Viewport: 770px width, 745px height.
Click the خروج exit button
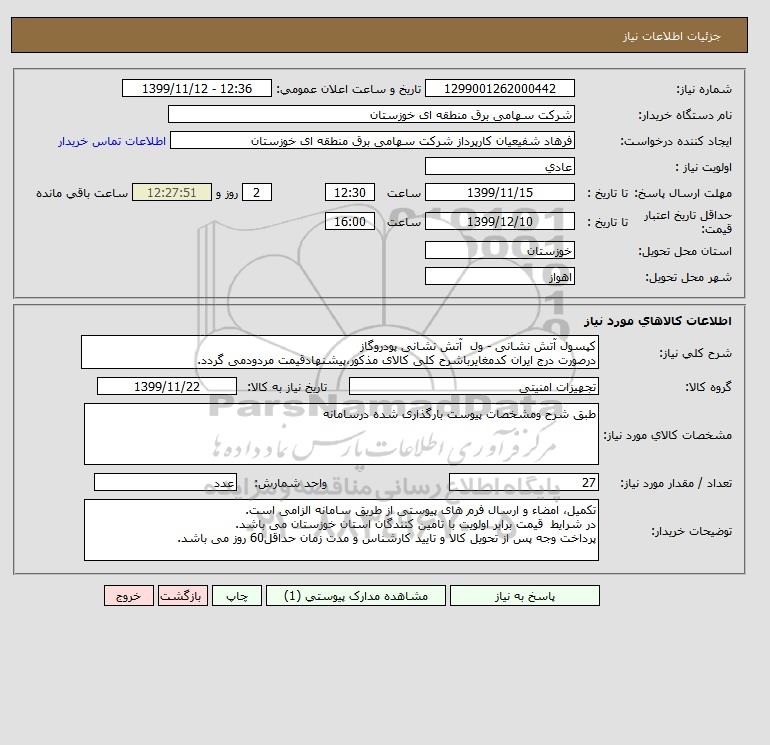click(129, 596)
